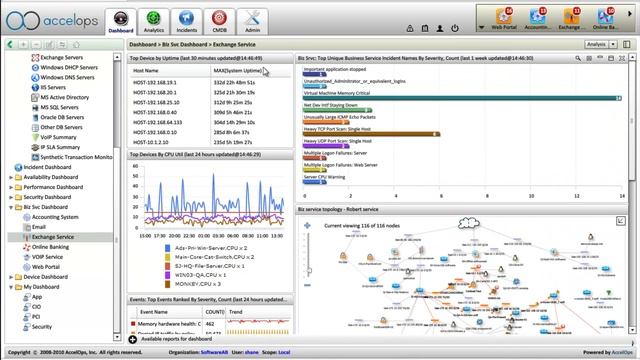Open the Accounting service shortcut icon

pyautogui.click(x=538, y=19)
